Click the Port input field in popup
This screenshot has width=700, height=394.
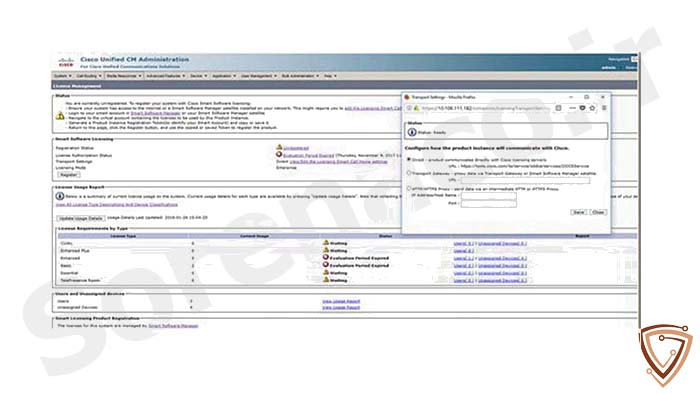[x=488, y=203]
